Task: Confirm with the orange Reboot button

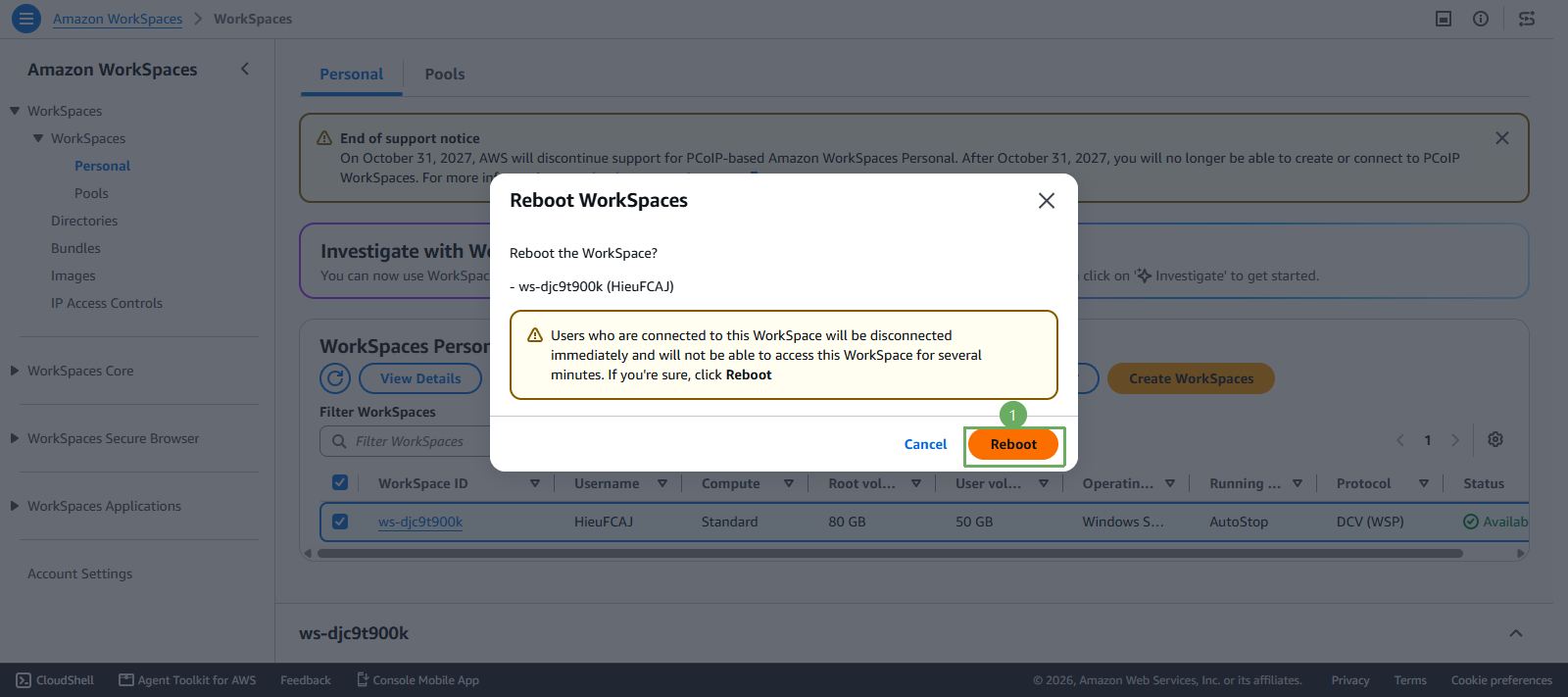Action: tap(1013, 444)
